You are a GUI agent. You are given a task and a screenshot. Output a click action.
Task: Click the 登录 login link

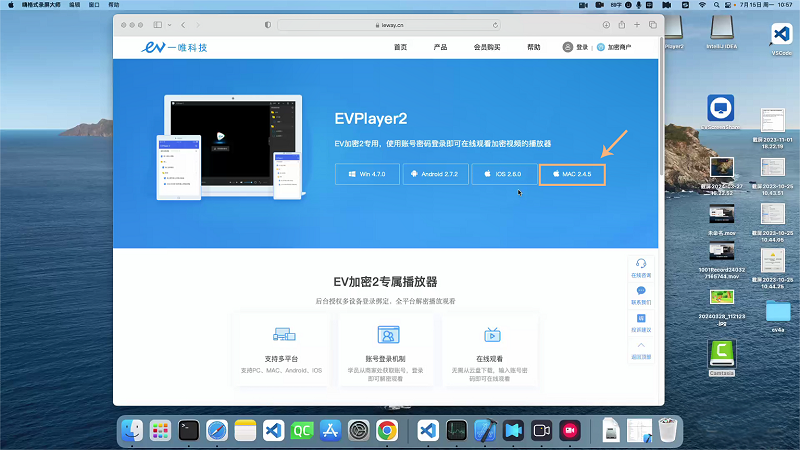tap(582, 47)
